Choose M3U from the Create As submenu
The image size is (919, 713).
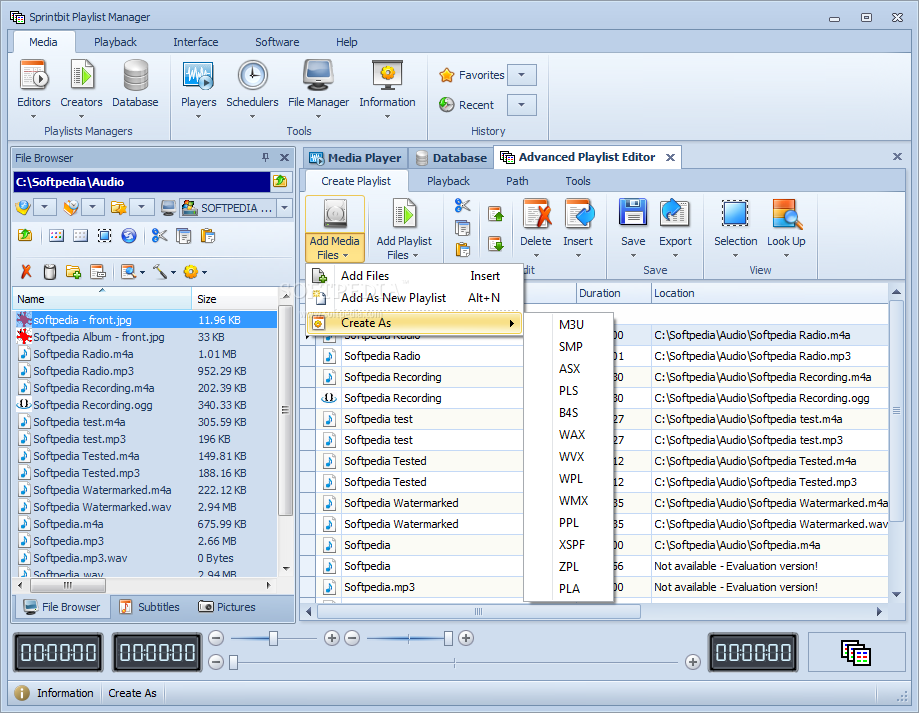coord(571,325)
